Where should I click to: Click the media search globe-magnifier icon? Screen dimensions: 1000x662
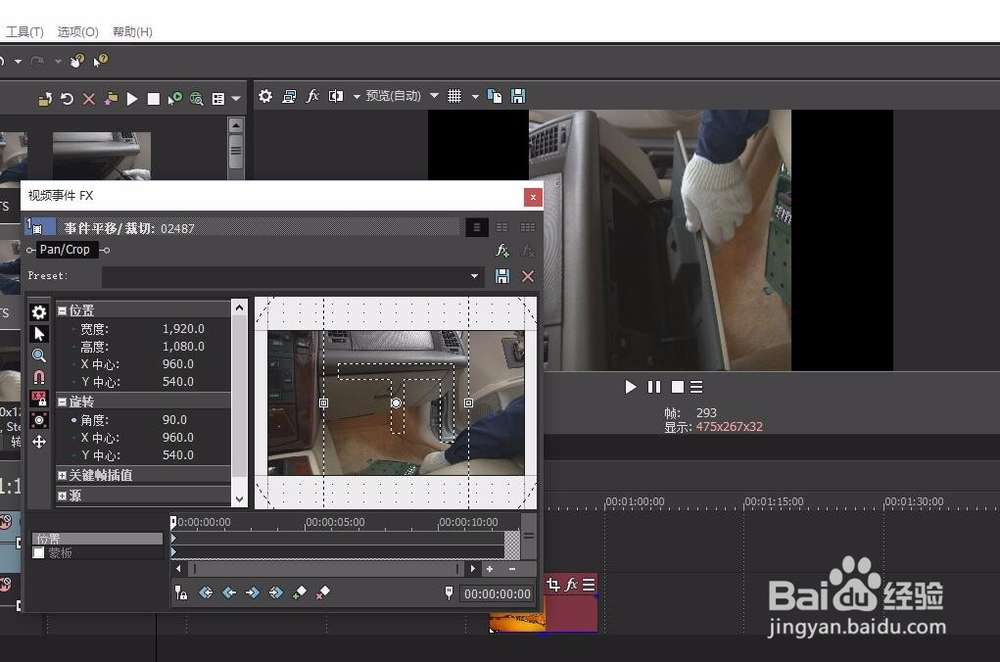196,99
